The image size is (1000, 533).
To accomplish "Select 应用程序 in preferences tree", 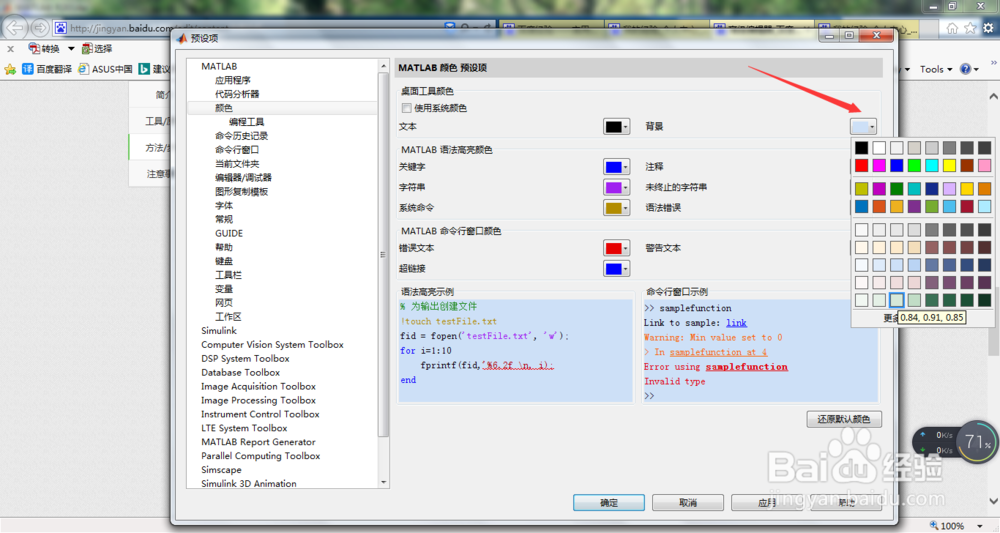I will 233,80.
